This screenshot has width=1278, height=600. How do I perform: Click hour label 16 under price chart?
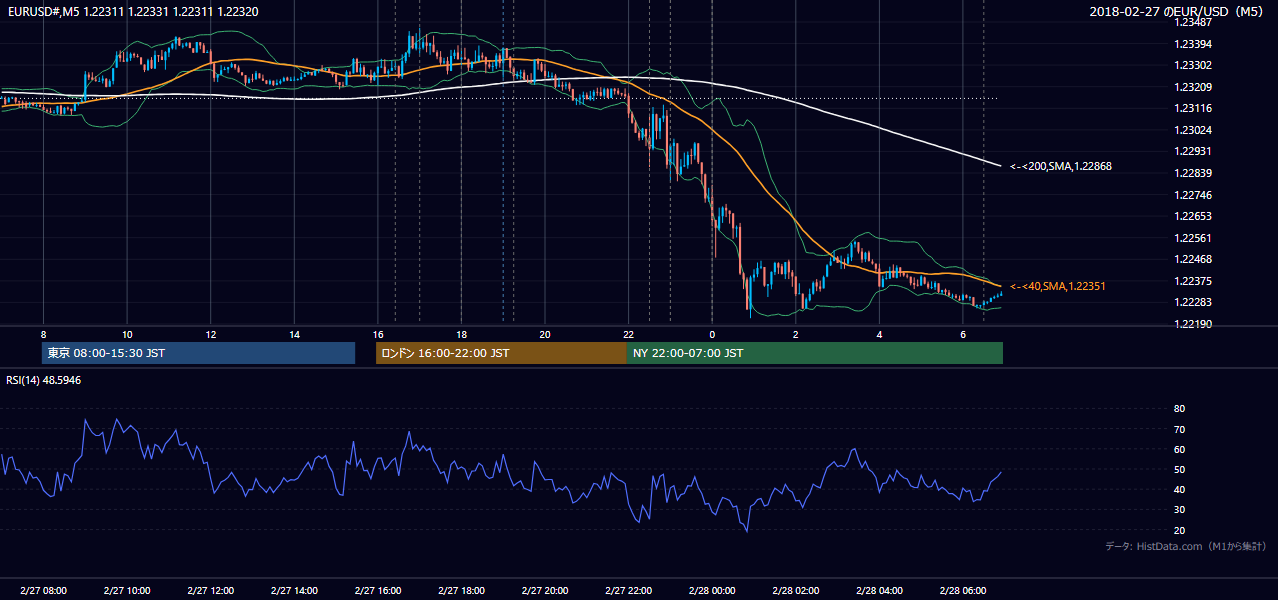378,334
